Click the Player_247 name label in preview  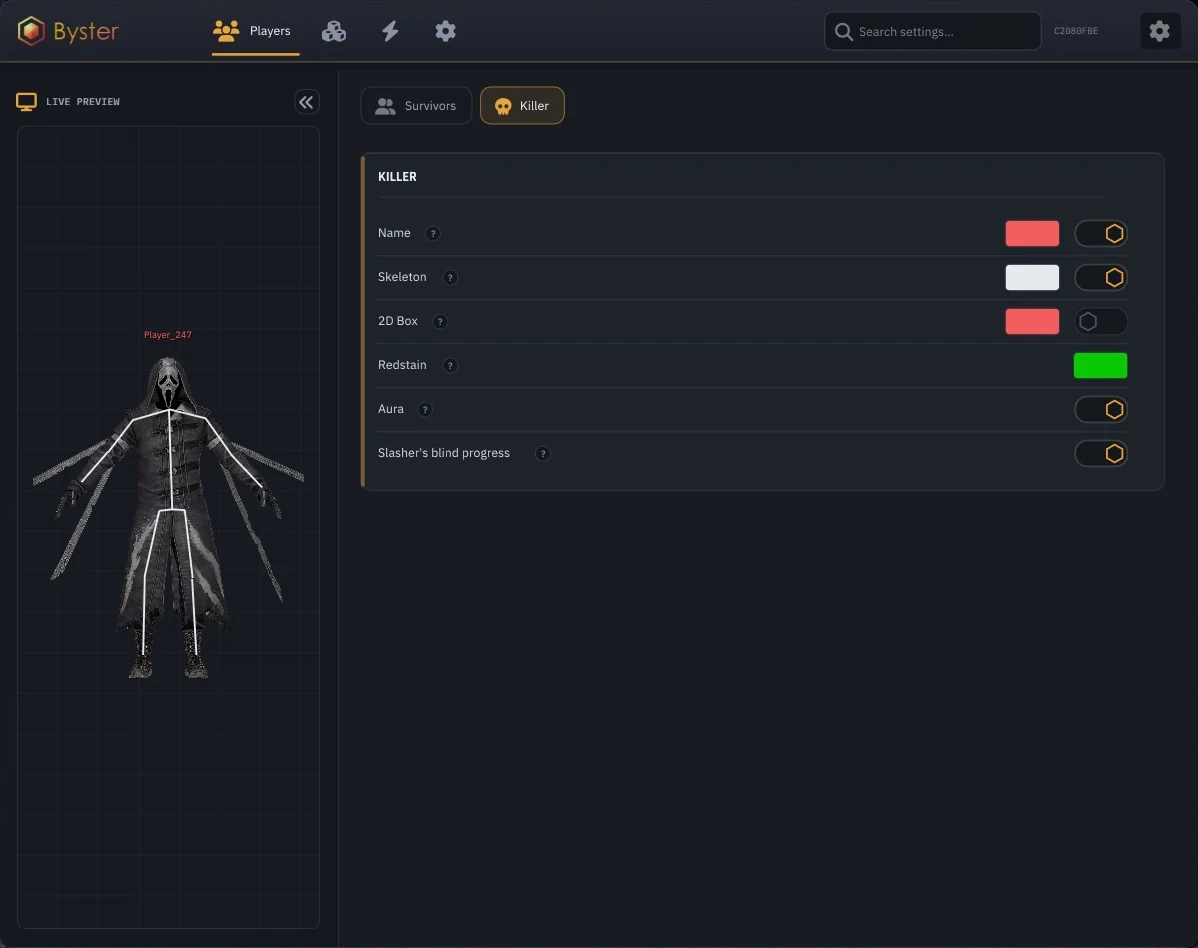[x=167, y=335]
